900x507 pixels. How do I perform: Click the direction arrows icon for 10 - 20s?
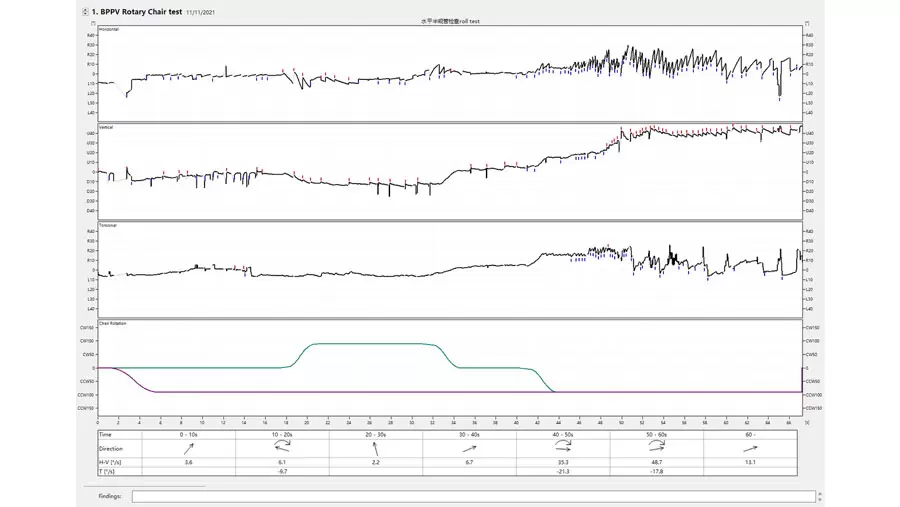pos(283,450)
